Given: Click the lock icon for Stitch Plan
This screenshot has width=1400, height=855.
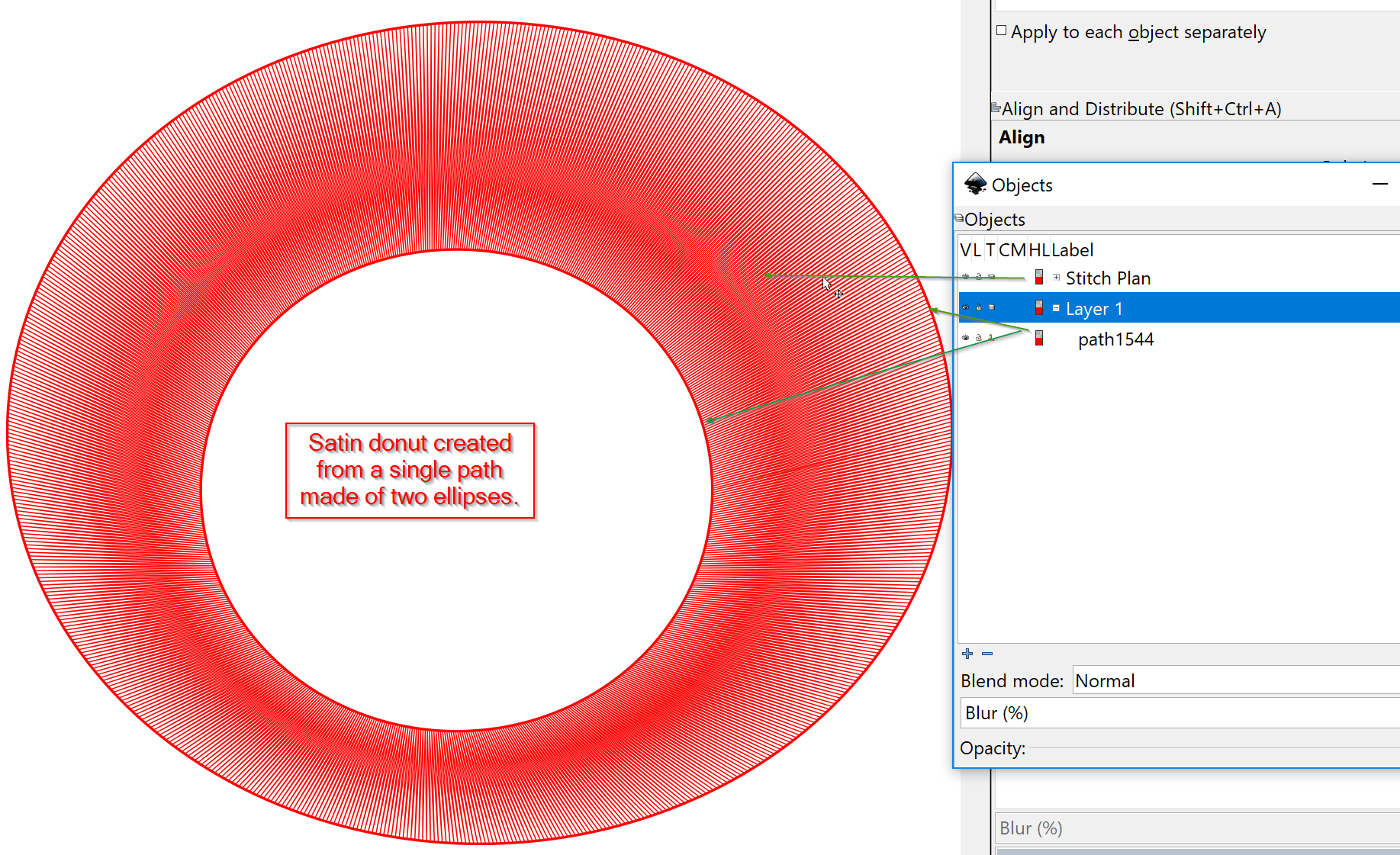Looking at the screenshot, I should coord(979,277).
